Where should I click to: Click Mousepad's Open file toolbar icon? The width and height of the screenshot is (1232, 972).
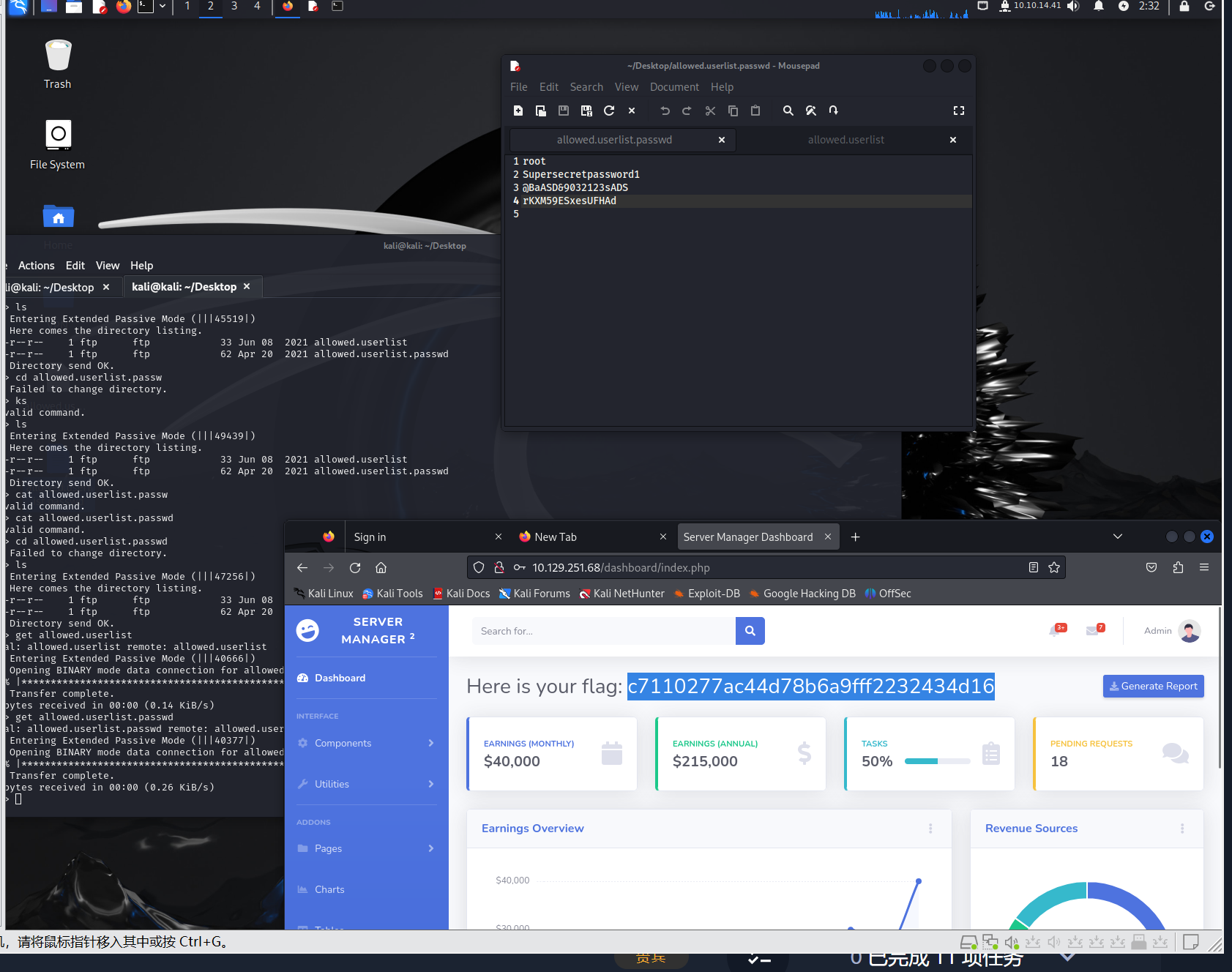click(541, 111)
